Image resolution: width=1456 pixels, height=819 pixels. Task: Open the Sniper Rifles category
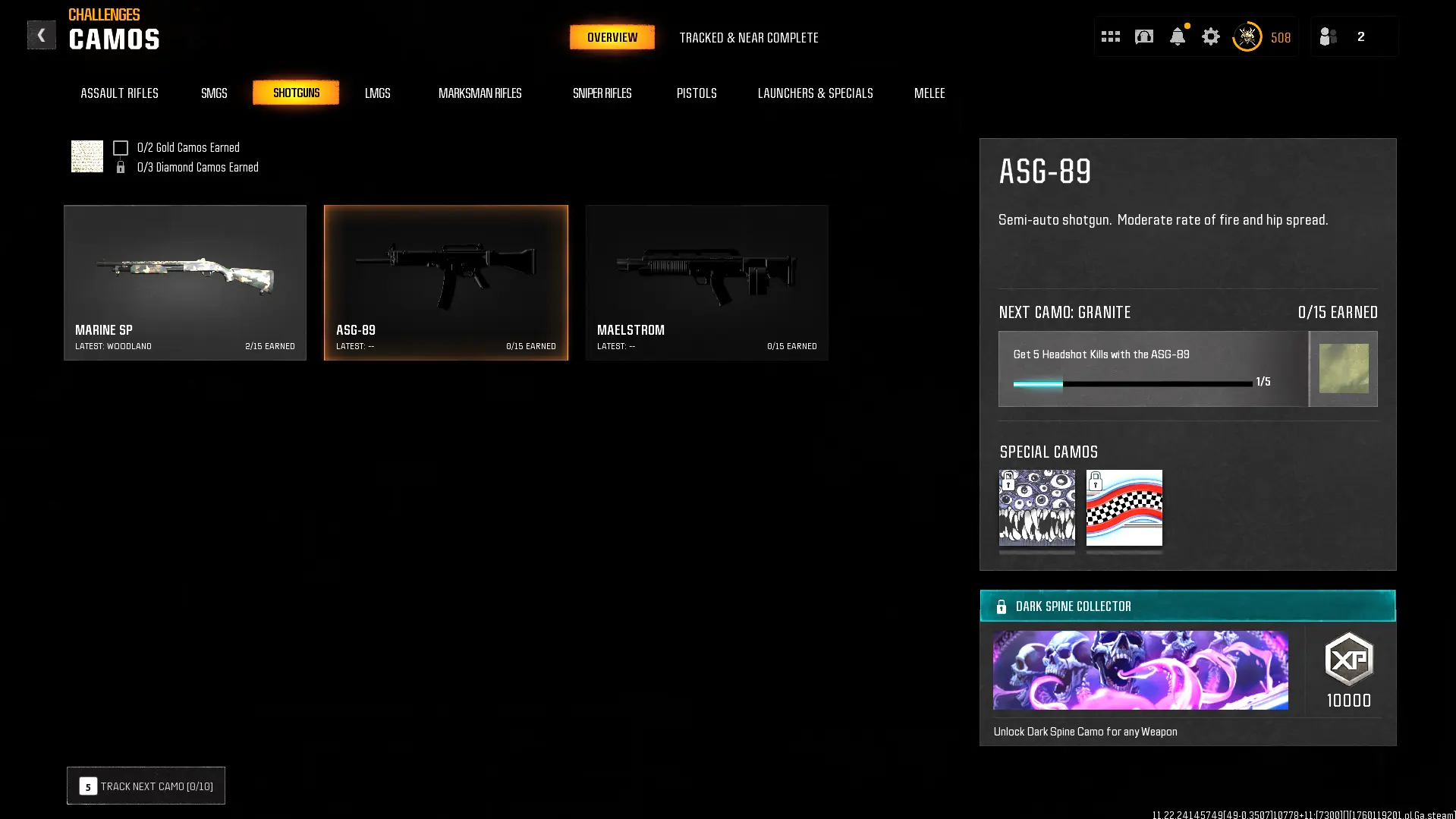(602, 93)
